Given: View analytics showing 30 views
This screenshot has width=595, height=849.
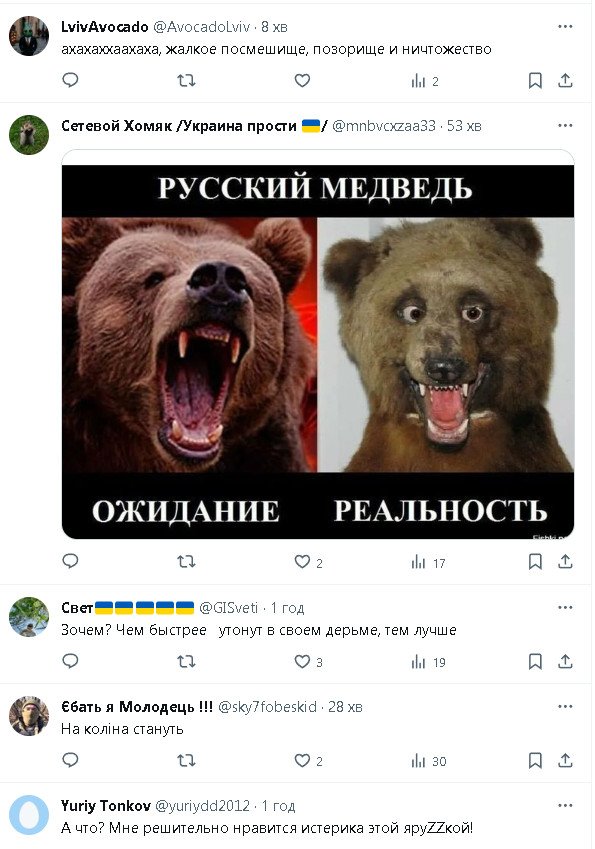Looking at the screenshot, I should pyautogui.click(x=428, y=761).
